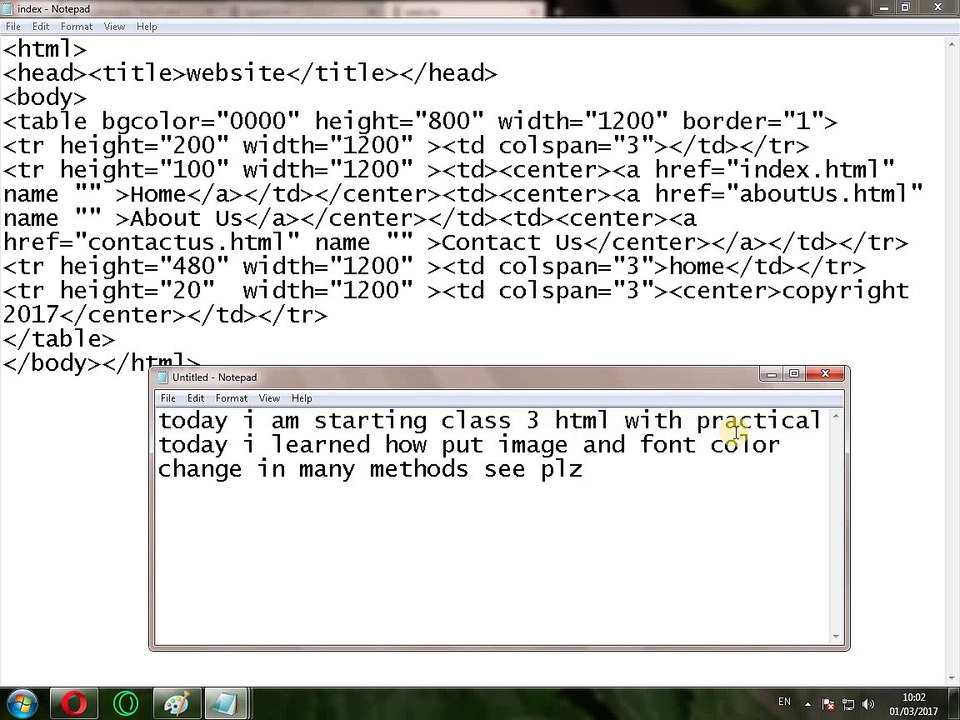Click the word "practical" in Untitled Notepad
This screenshot has height=720, width=960.
tap(759, 421)
